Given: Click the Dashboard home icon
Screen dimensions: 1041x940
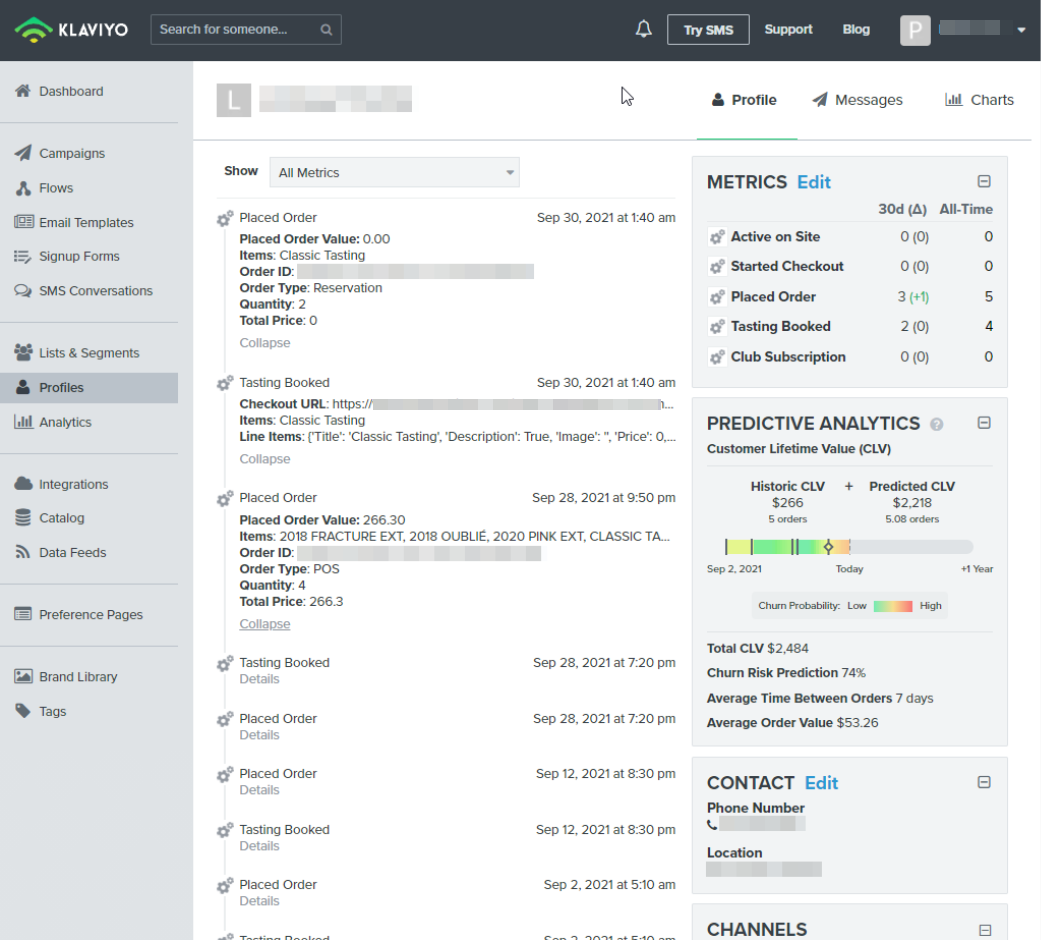Looking at the screenshot, I should [x=23, y=91].
